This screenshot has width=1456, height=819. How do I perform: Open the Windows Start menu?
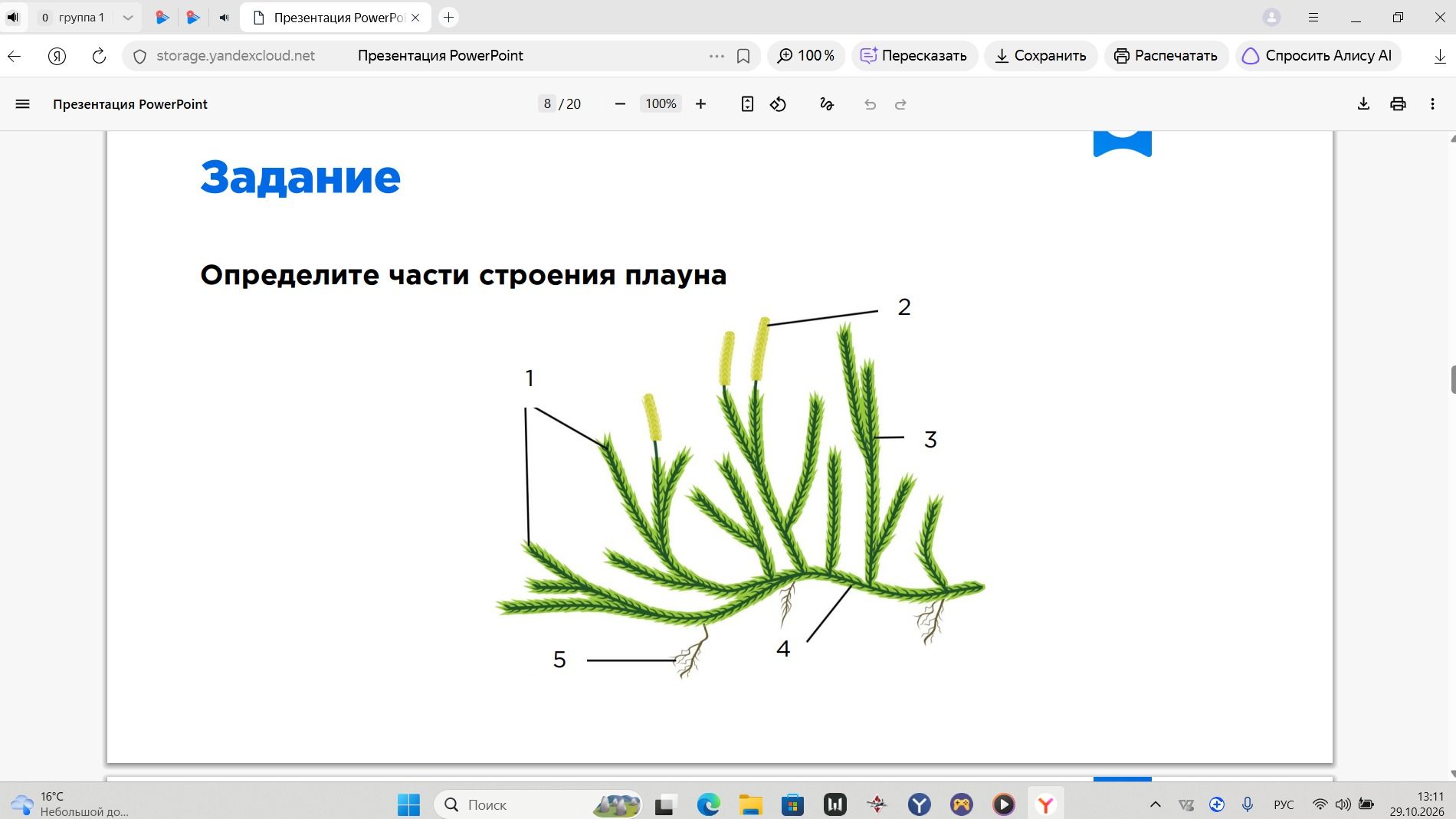coord(408,804)
